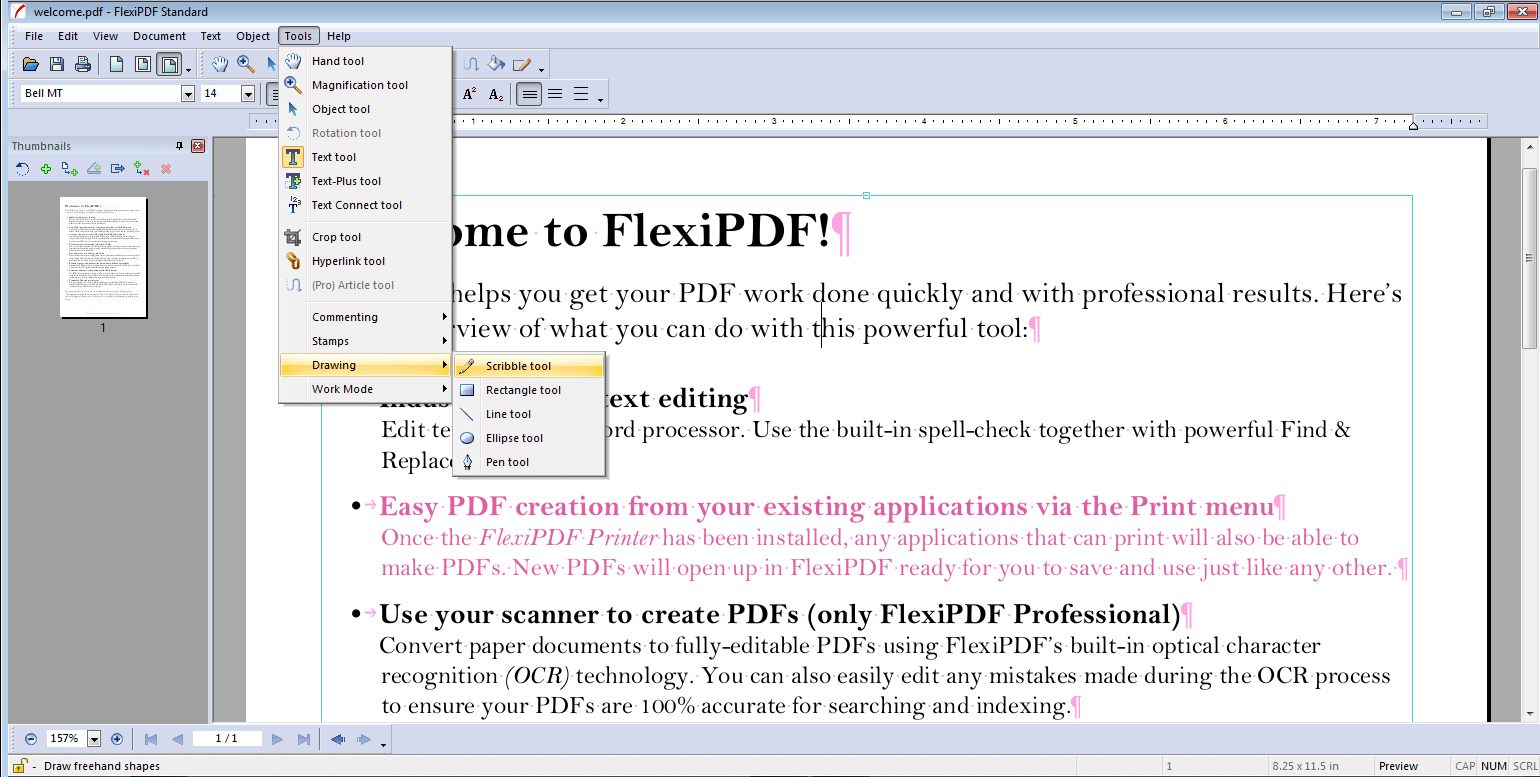Image resolution: width=1540 pixels, height=777 pixels.
Task: Click the ruler right margin marker
Action: point(1413,125)
